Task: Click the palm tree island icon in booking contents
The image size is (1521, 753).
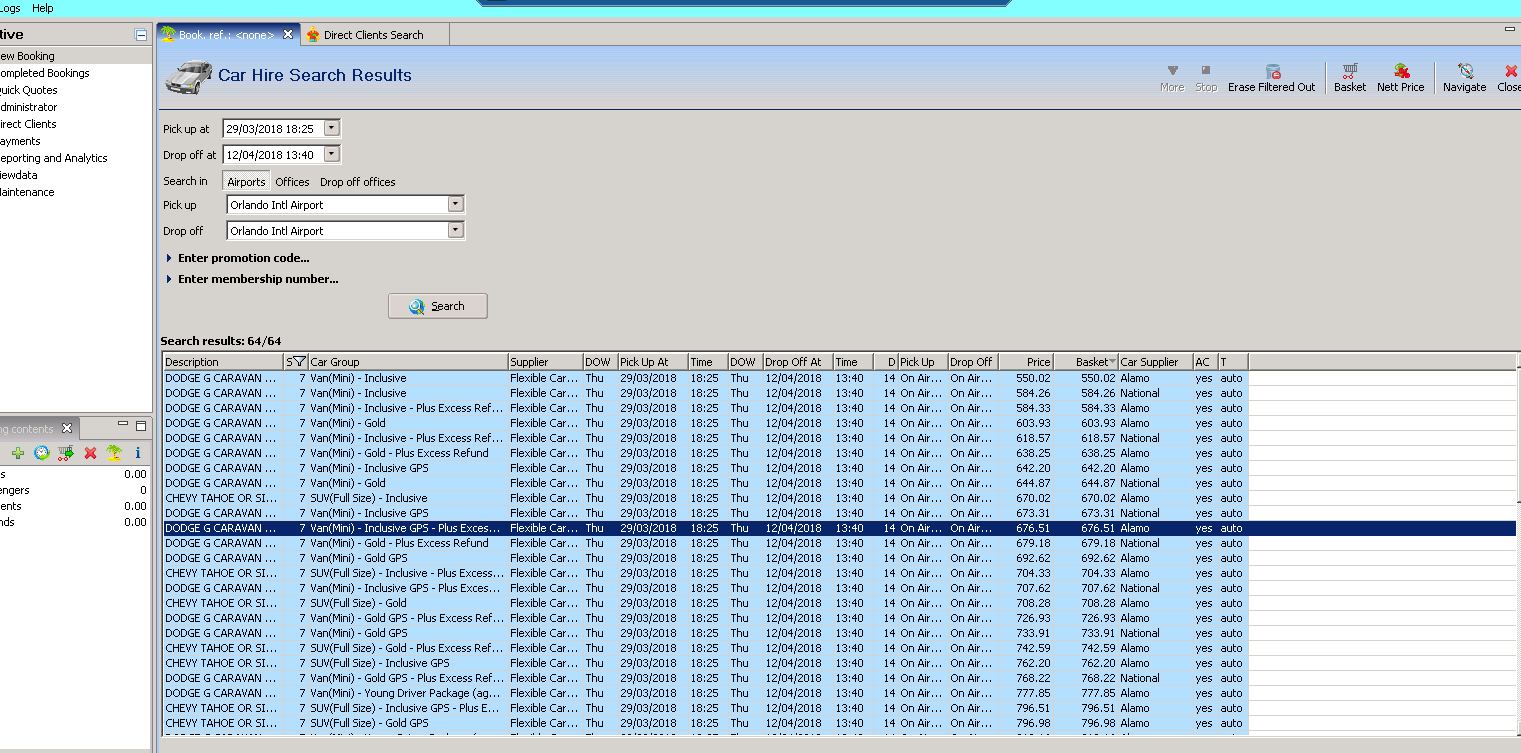Action: 114,453
